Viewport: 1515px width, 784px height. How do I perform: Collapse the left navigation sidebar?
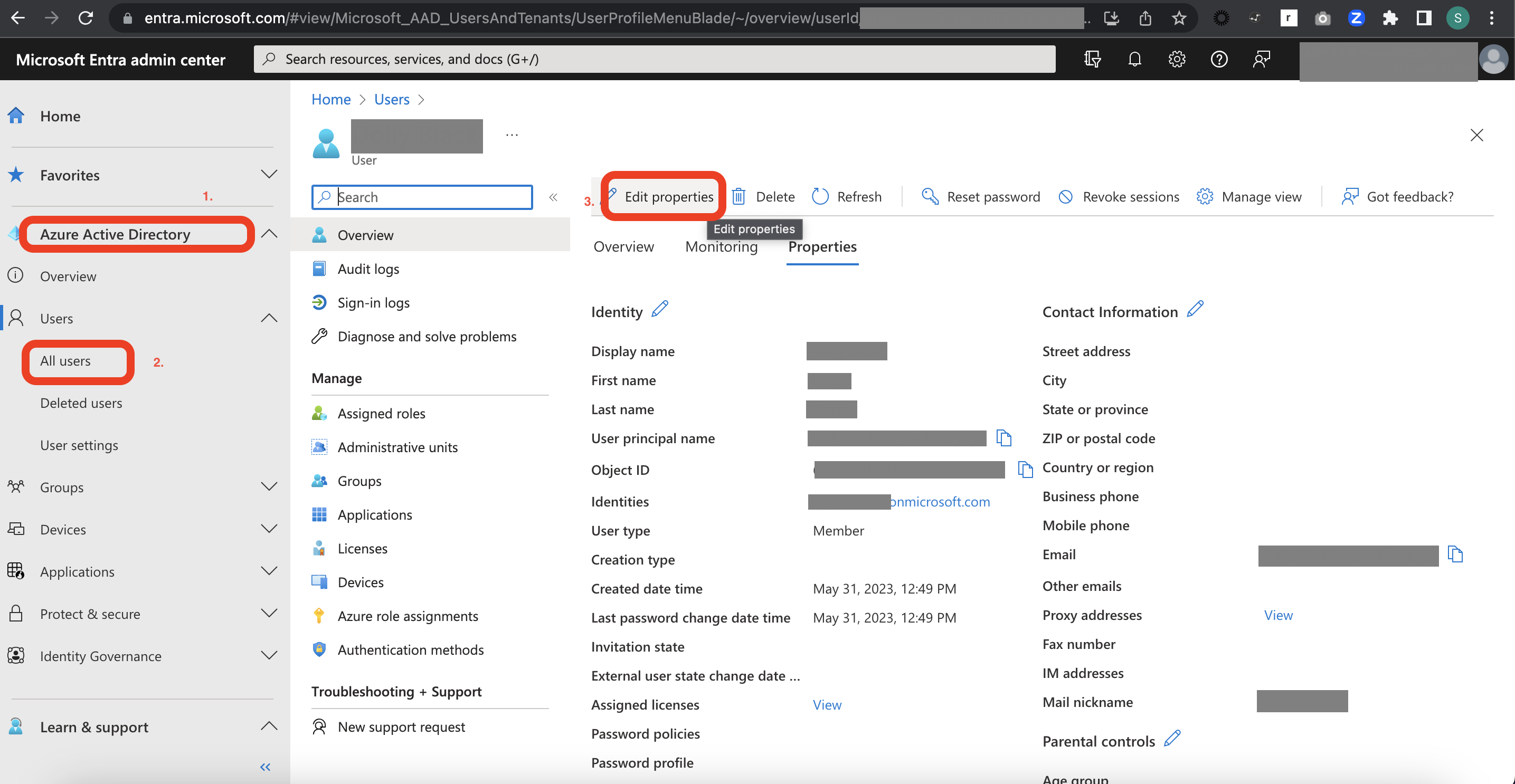click(x=265, y=767)
